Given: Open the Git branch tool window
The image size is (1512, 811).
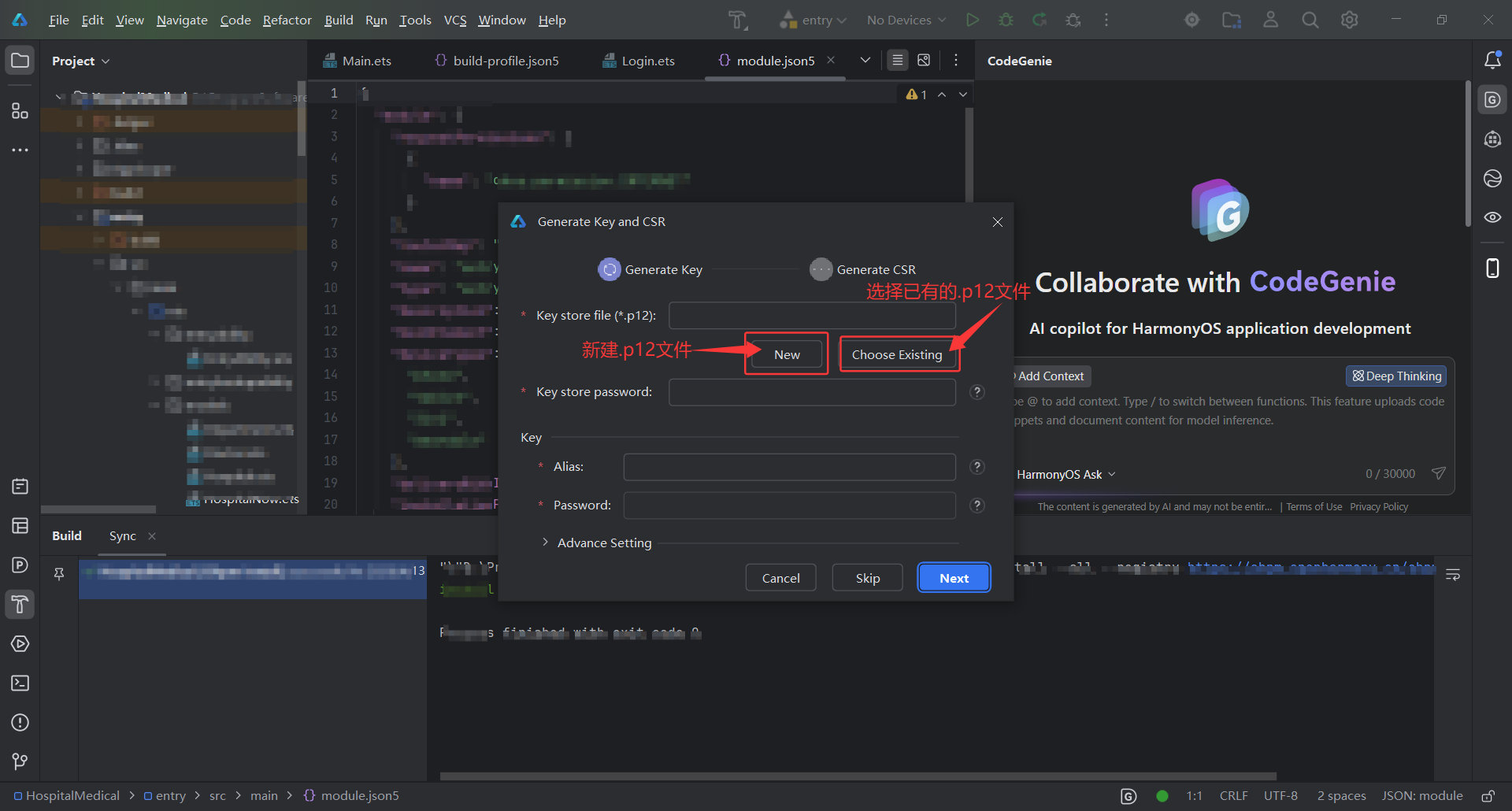Looking at the screenshot, I should (20, 761).
